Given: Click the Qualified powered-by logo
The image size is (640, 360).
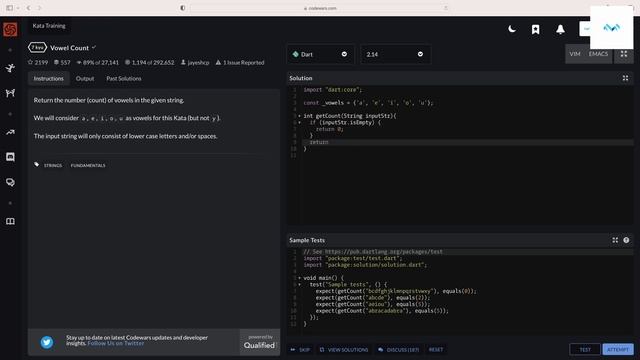Looking at the screenshot, I should click(x=260, y=342).
